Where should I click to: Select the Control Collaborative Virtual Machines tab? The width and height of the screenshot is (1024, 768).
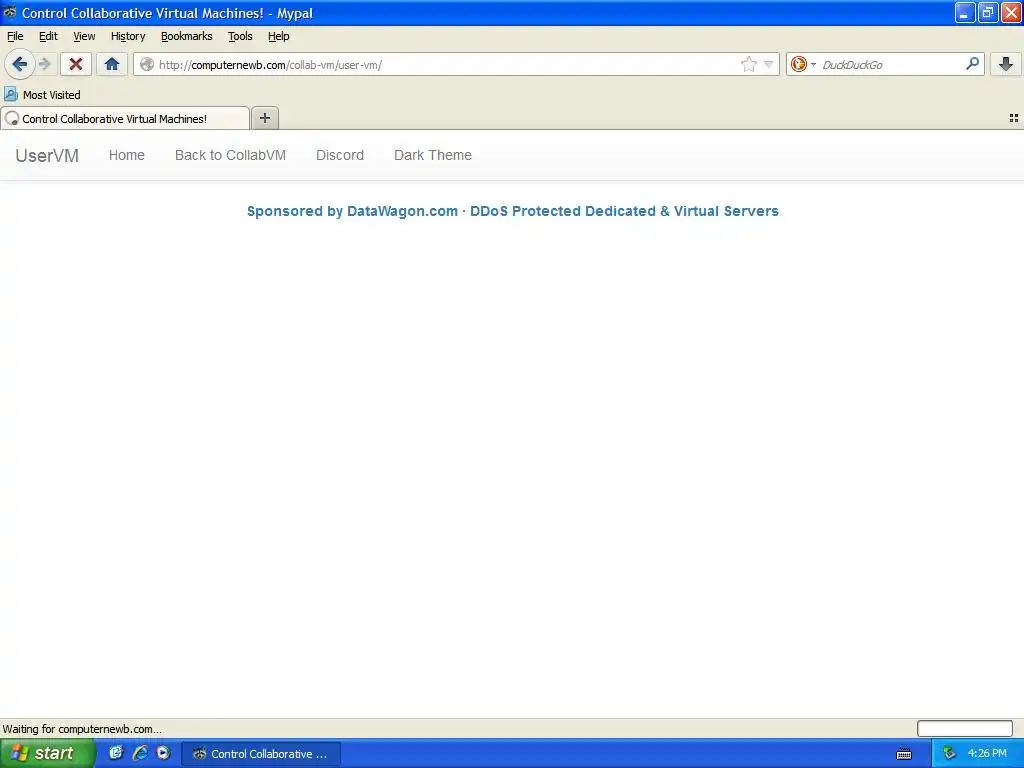coord(125,118)
